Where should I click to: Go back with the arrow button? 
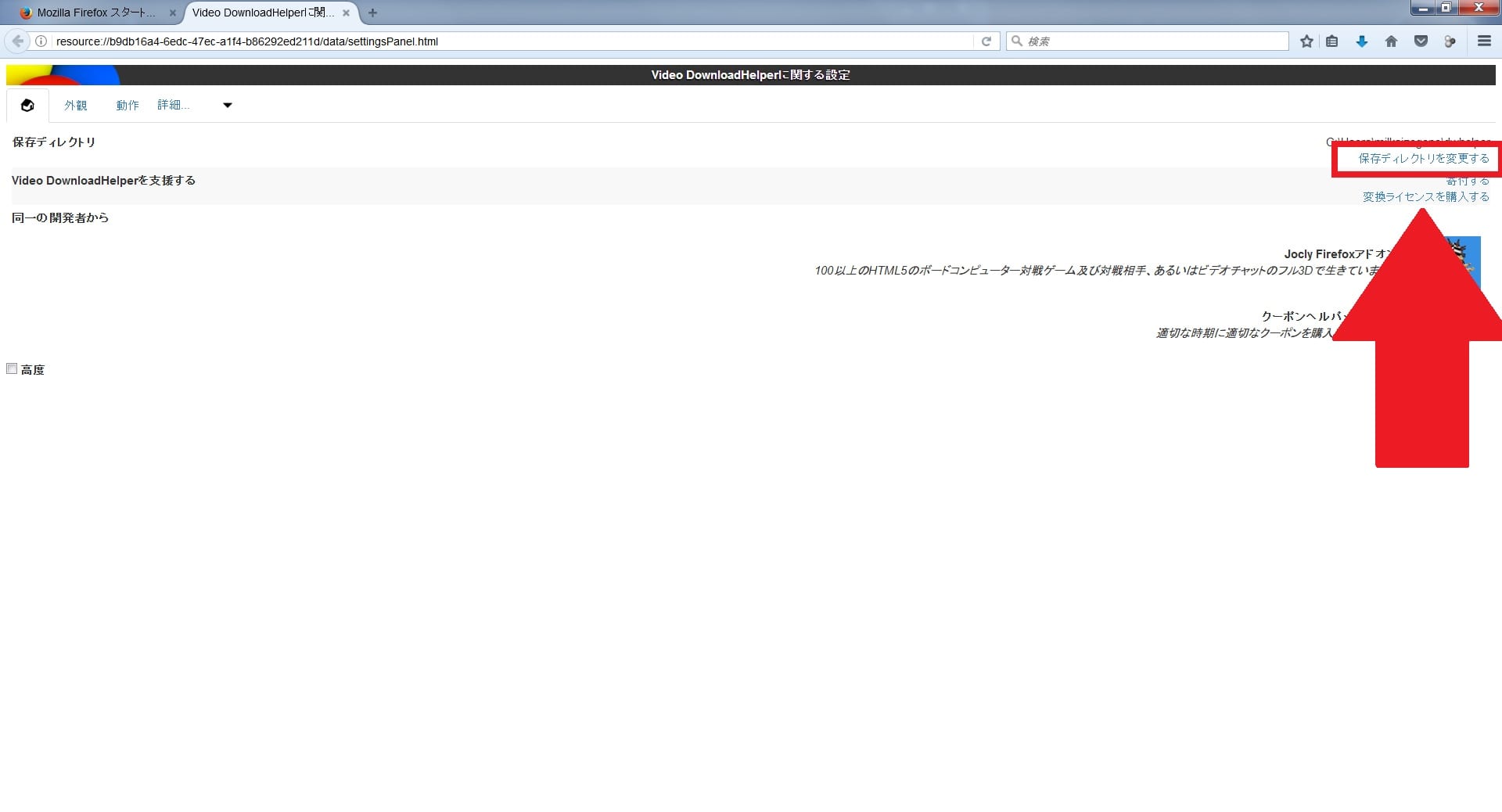coord(17,41)
